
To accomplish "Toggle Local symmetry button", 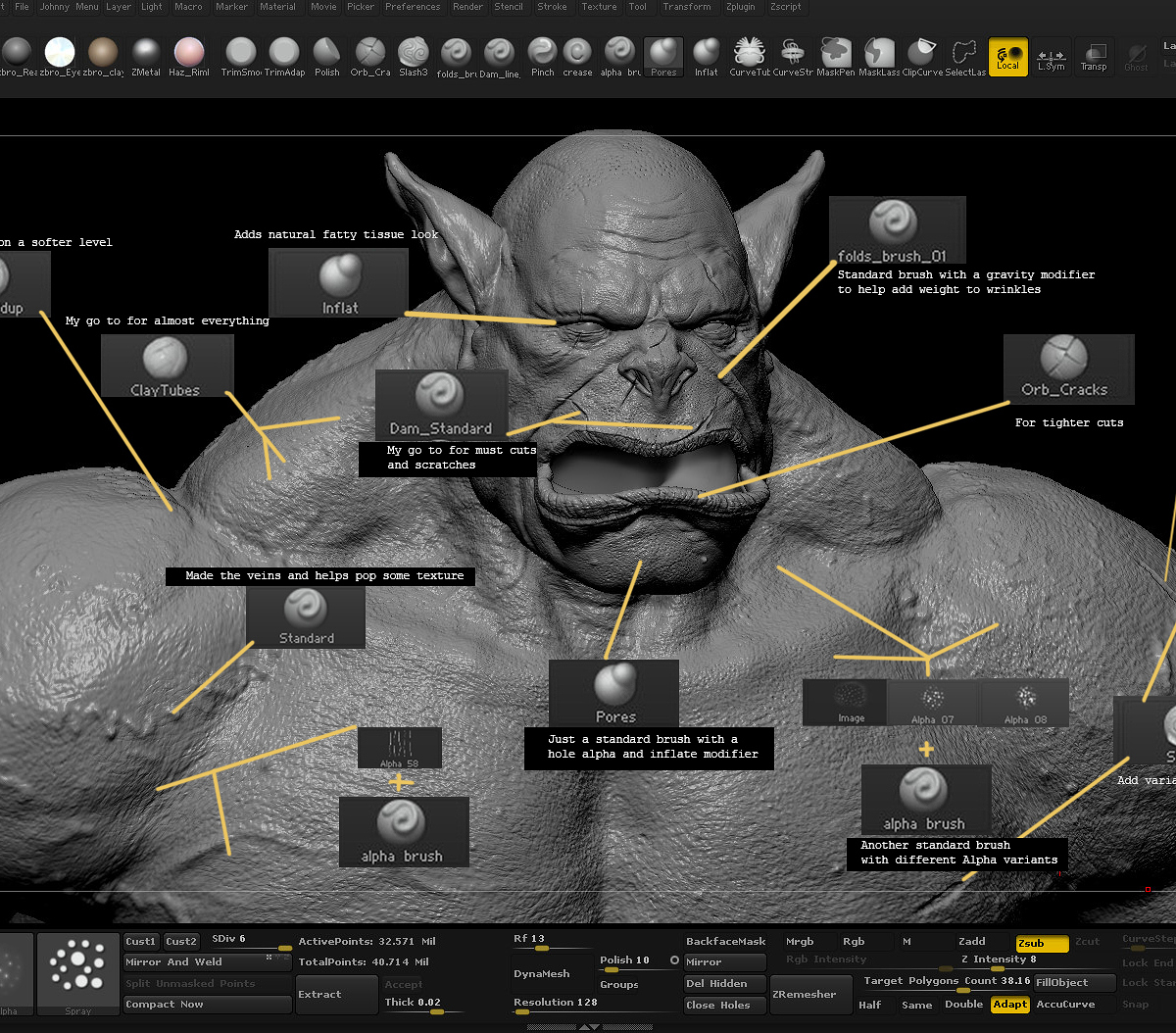I will [x=1008, y=57].
